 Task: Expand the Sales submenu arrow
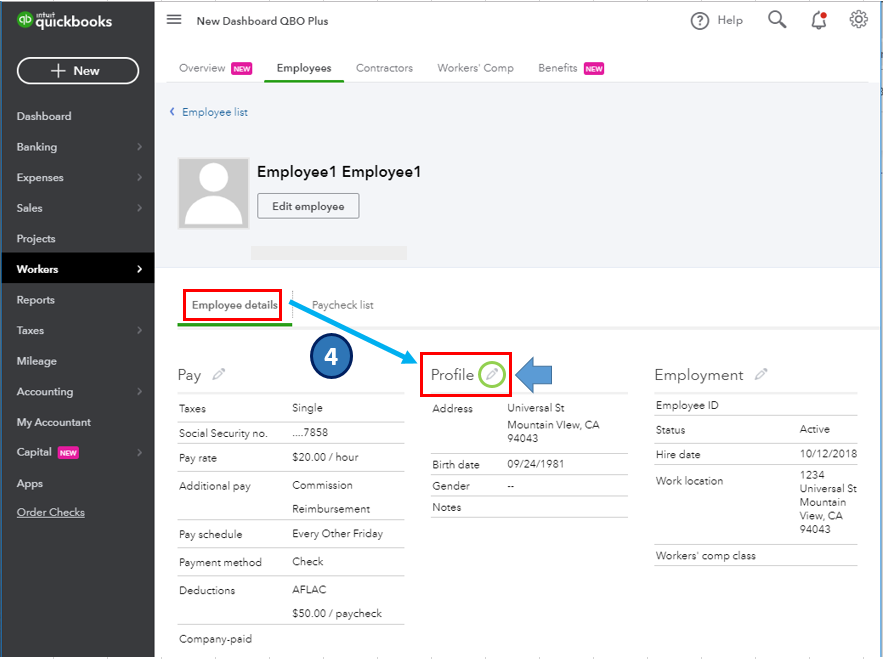click(139, 208)
